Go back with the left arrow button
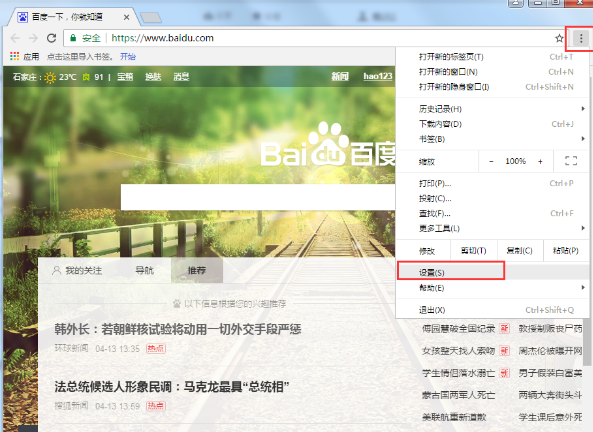This screenshot has height=432, width=593. pos(15,38)
